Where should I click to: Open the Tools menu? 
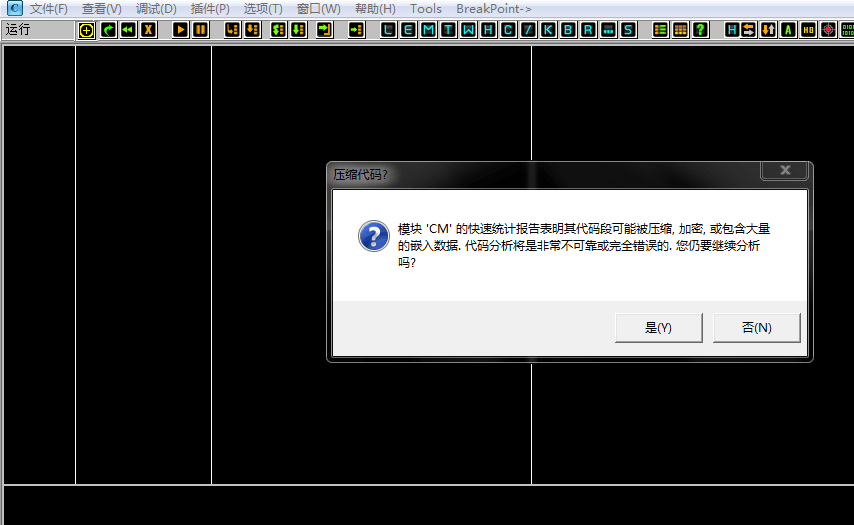click(x=426, y=9)
